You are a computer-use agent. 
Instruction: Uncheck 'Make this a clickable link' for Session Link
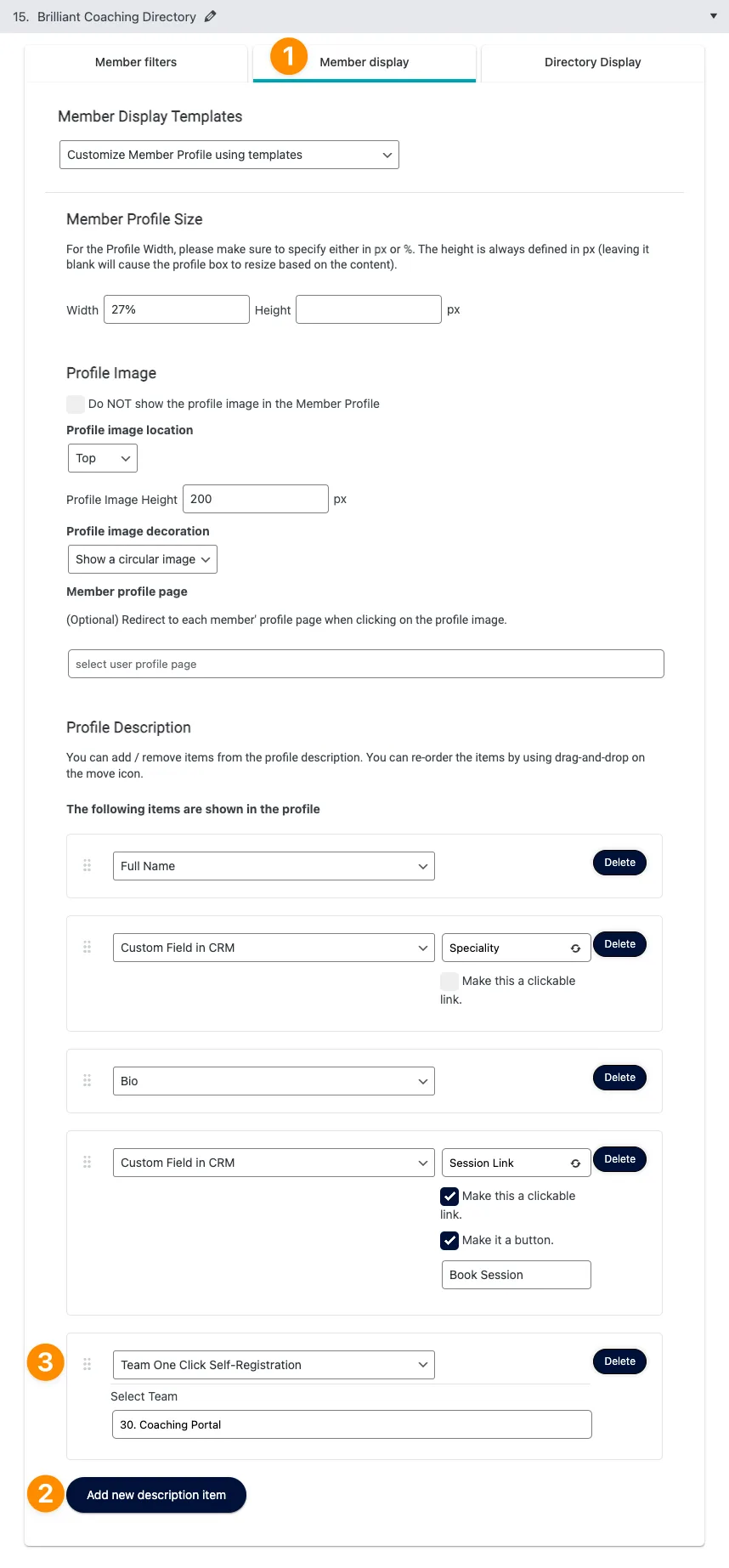(x=449, y=1196)
